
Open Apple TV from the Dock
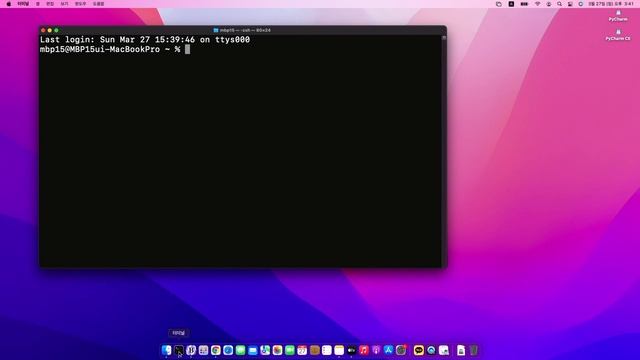click(x=351, y=350)
